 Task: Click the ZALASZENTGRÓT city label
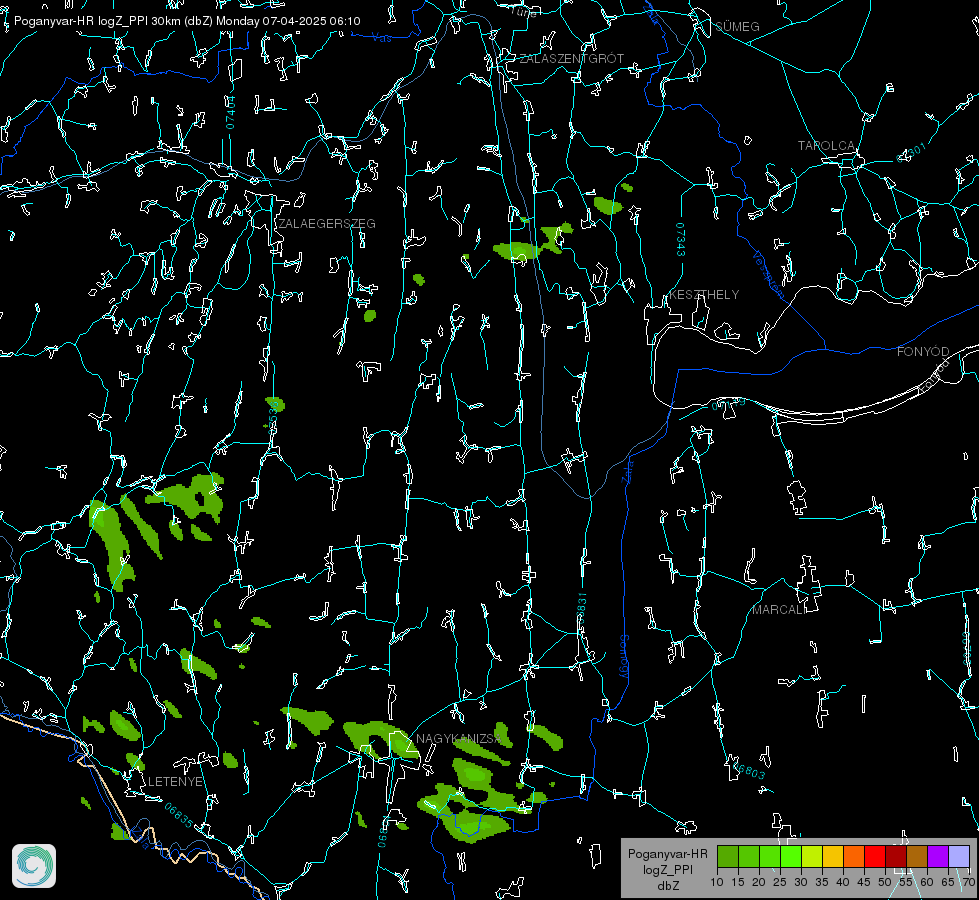coord(572,59)
